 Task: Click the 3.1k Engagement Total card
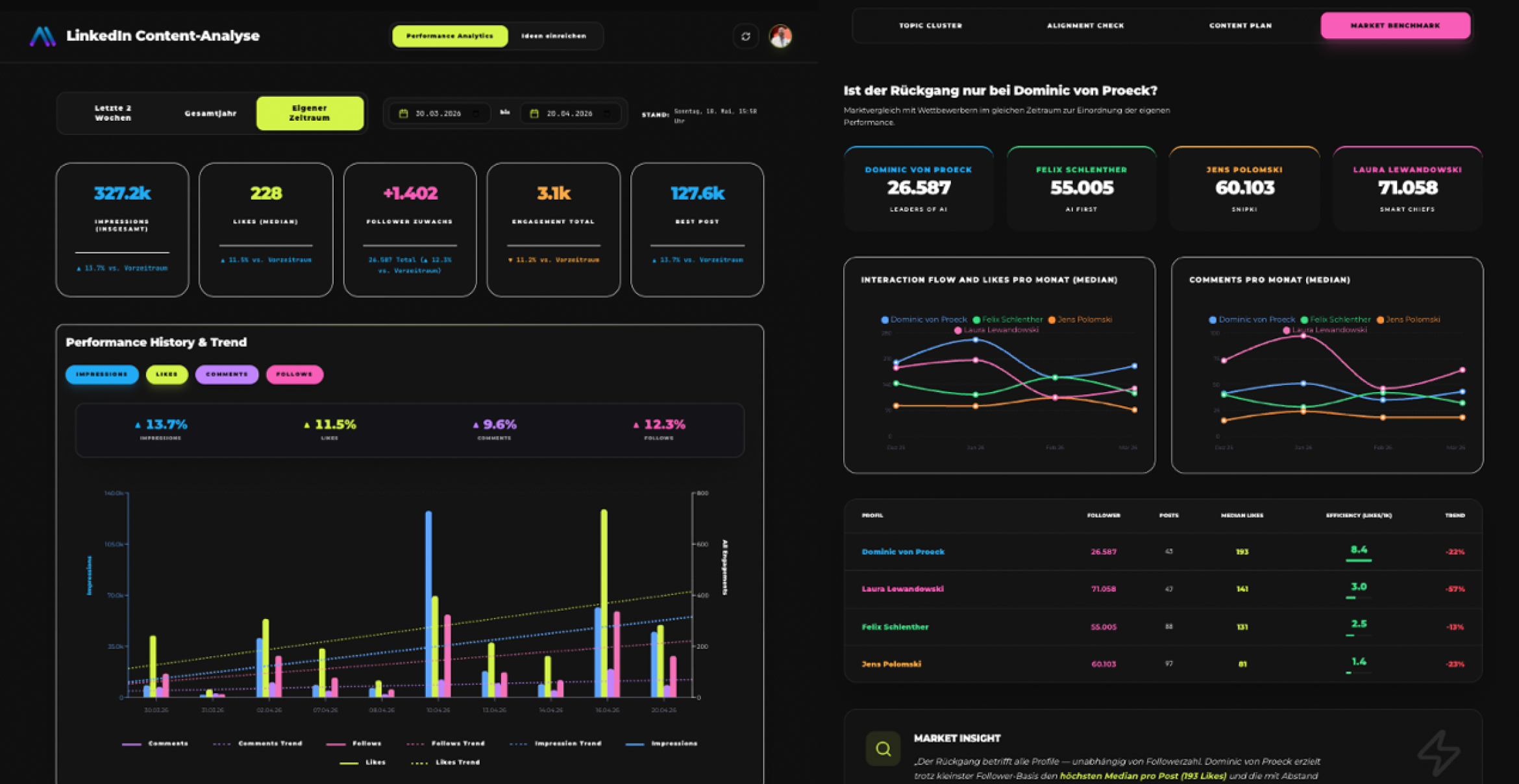(x=554, y=230)
